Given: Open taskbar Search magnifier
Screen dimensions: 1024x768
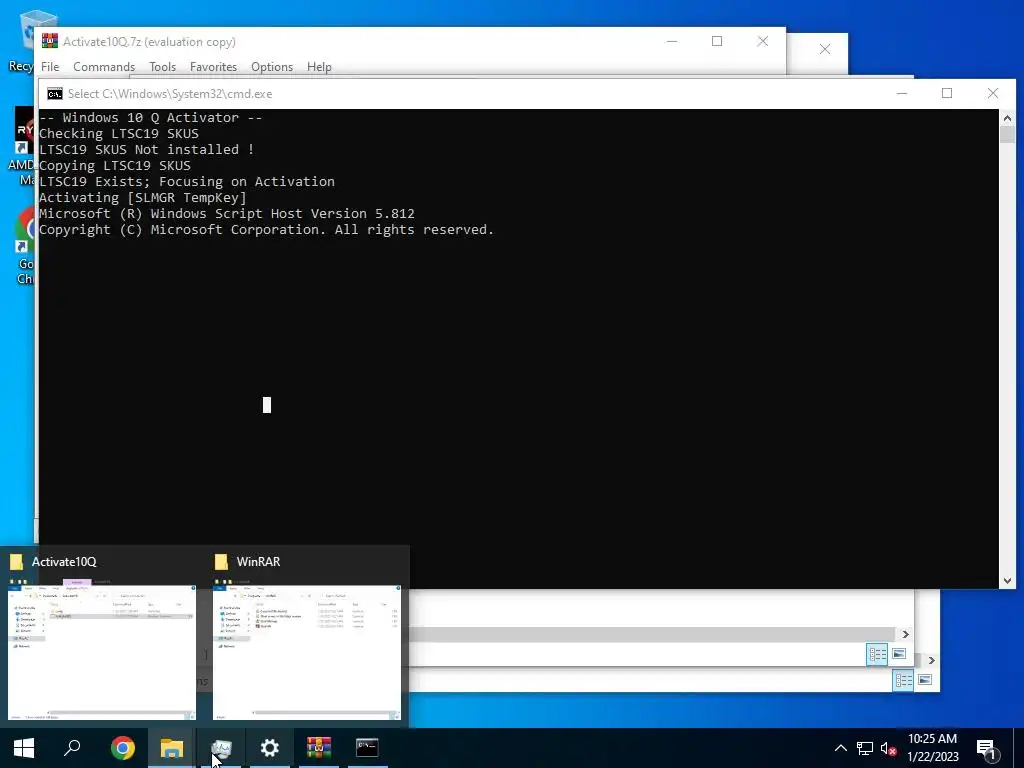Looking at the screenshot, I should click(72, 748).
